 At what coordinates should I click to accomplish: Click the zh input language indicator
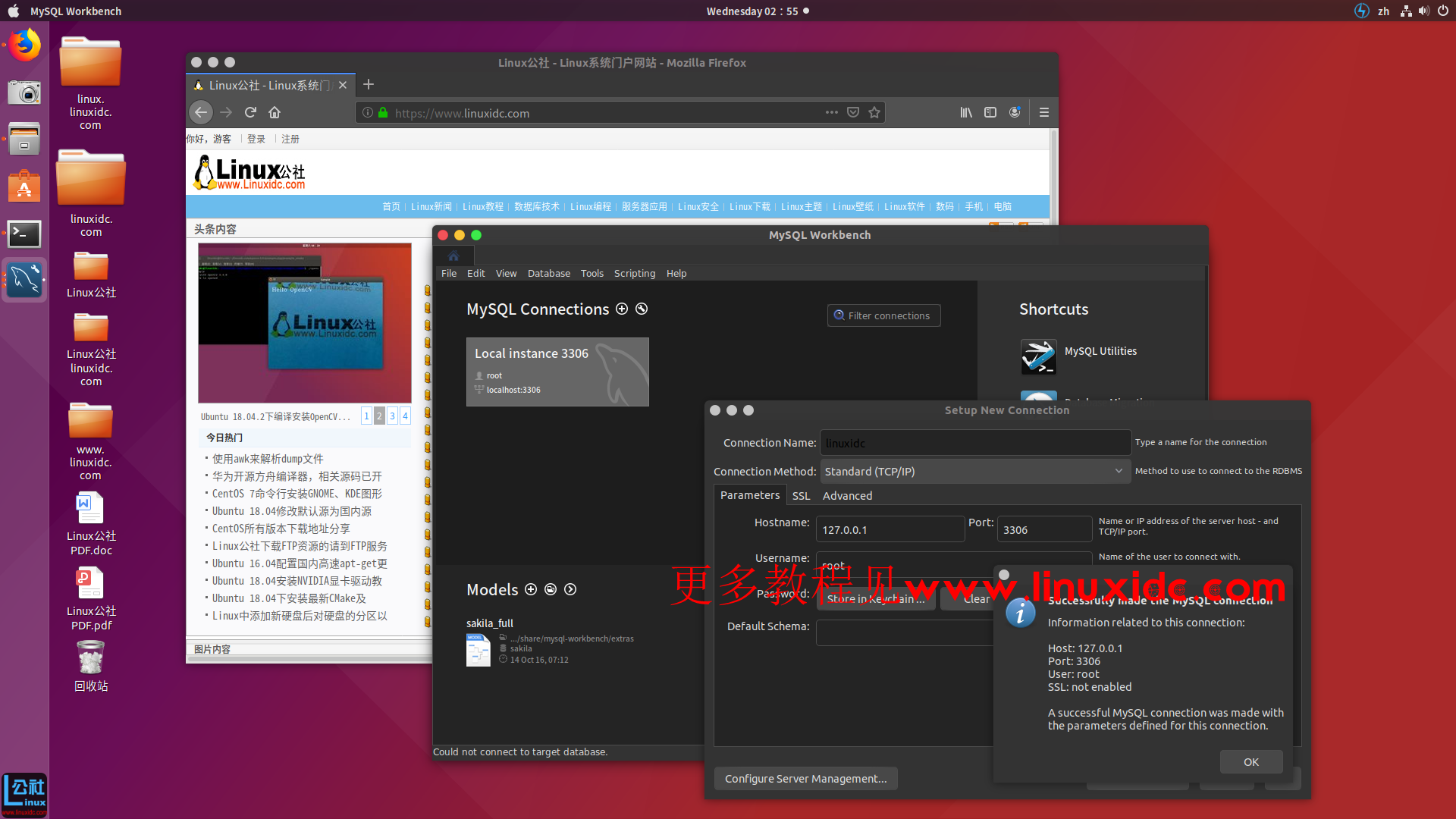(1384, 11)
